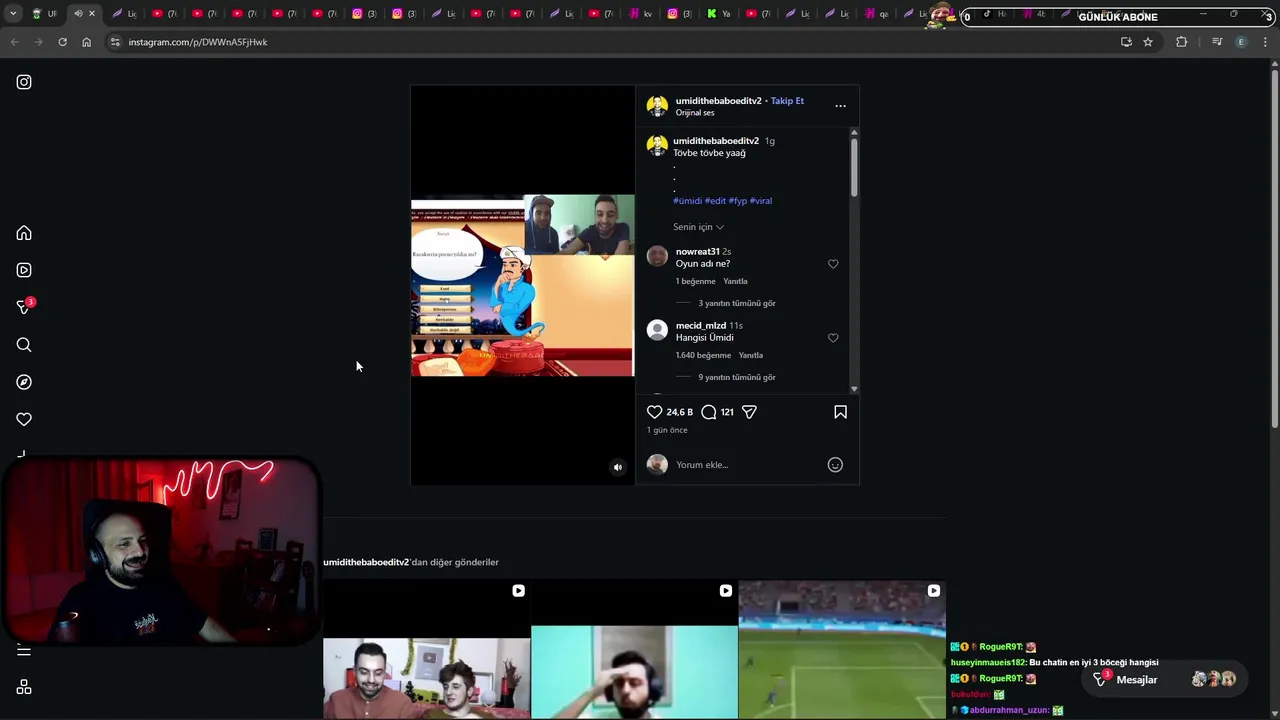View post likes count 24,6 B
Viewport: 1280px width, 720px height.
[x=679, y=412]
